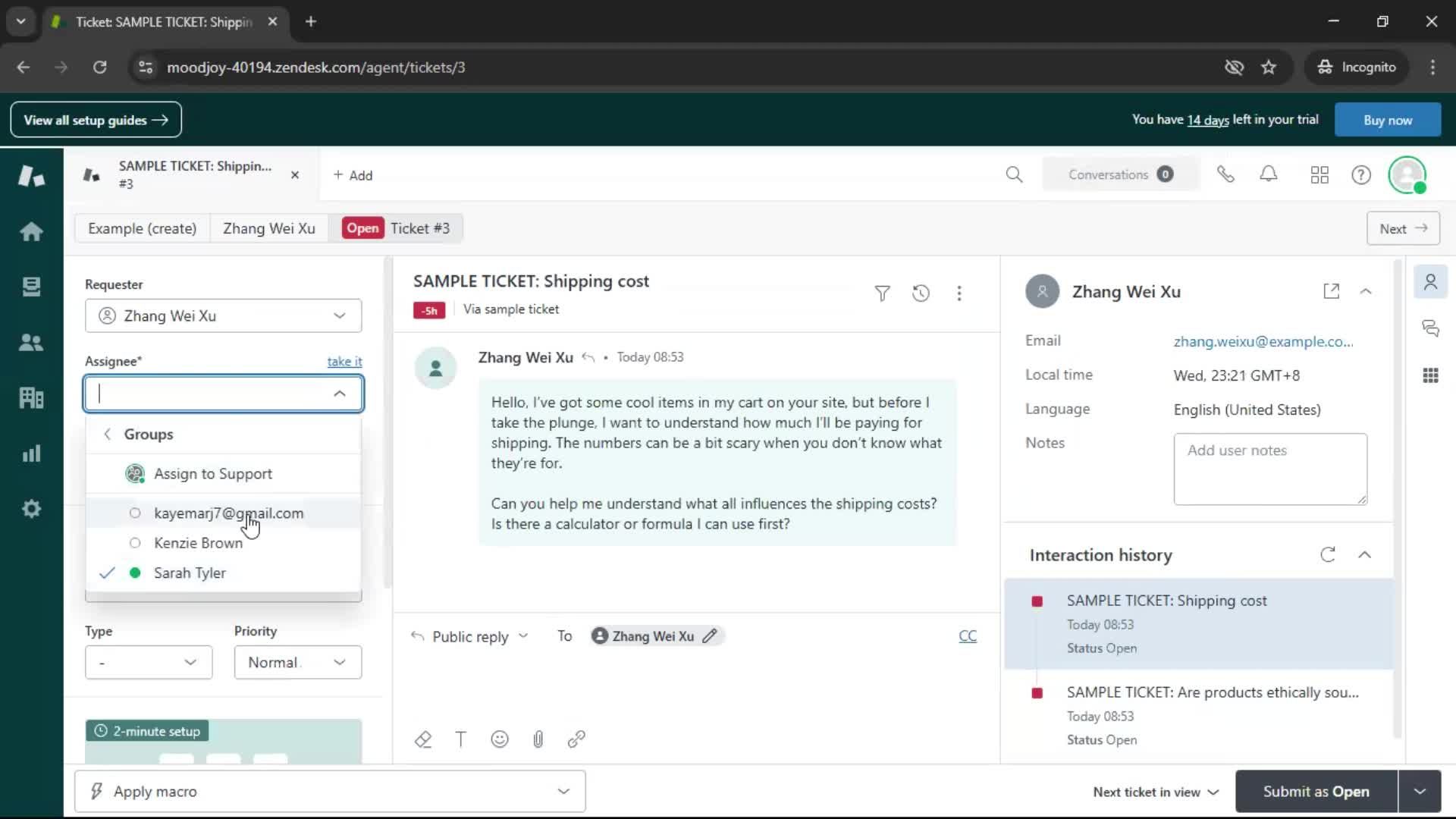Click the Add user notes field

point(1270,469)
